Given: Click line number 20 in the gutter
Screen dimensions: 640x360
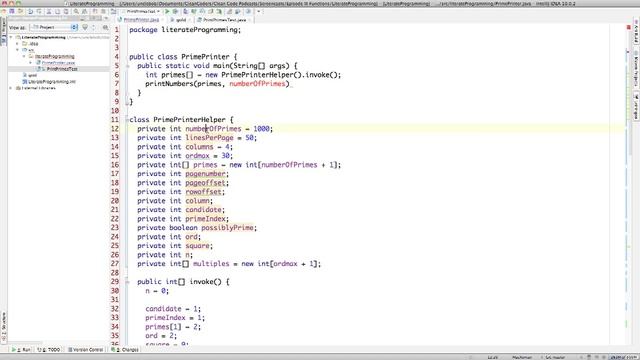Looking at the screenshot, I should (x=115, y=201).
